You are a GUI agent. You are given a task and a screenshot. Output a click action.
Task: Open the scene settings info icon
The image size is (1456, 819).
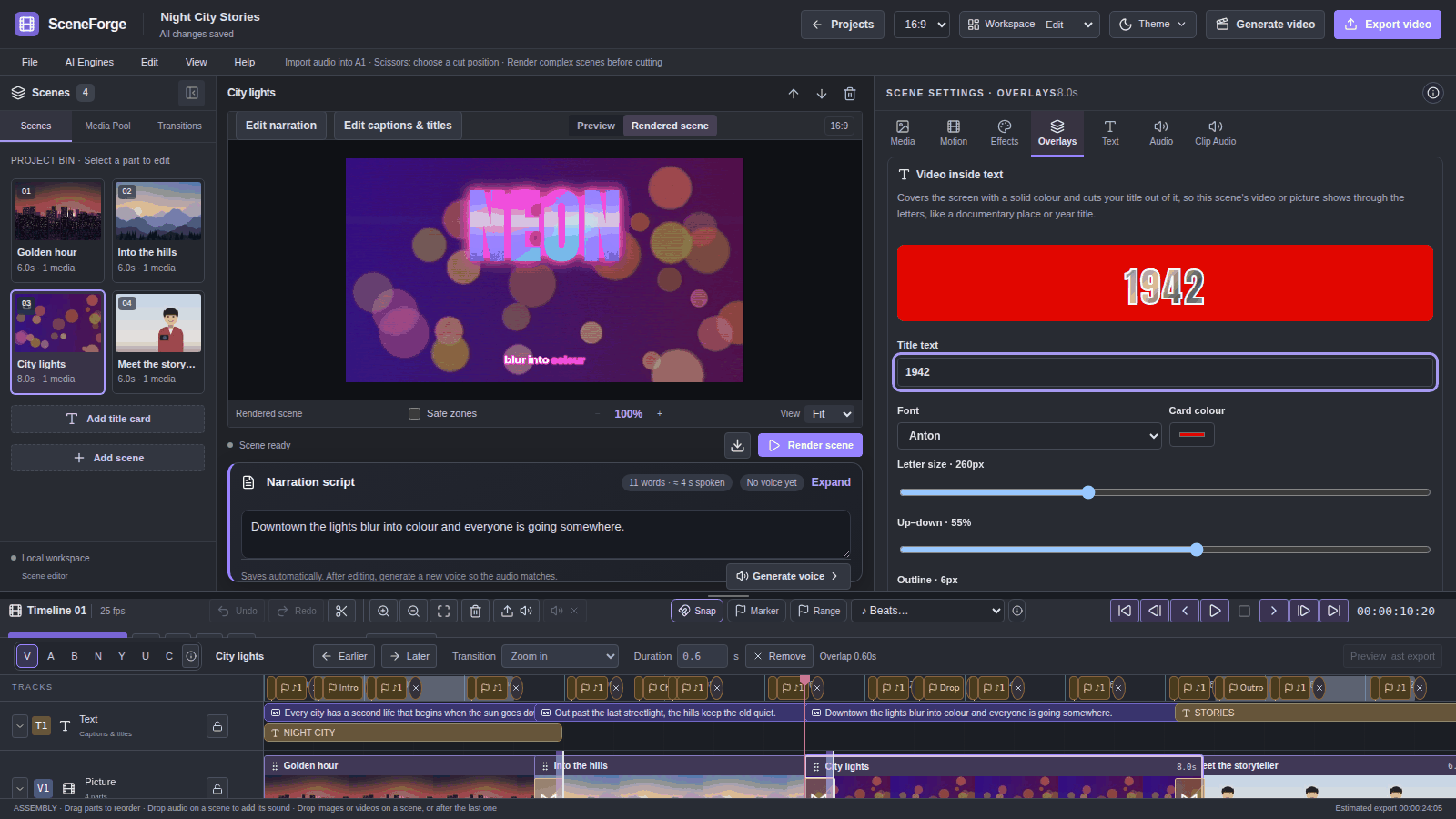(1433, 93)
